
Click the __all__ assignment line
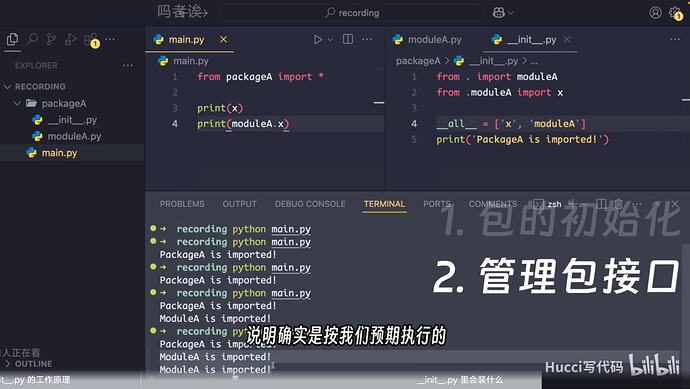point(511,124)
